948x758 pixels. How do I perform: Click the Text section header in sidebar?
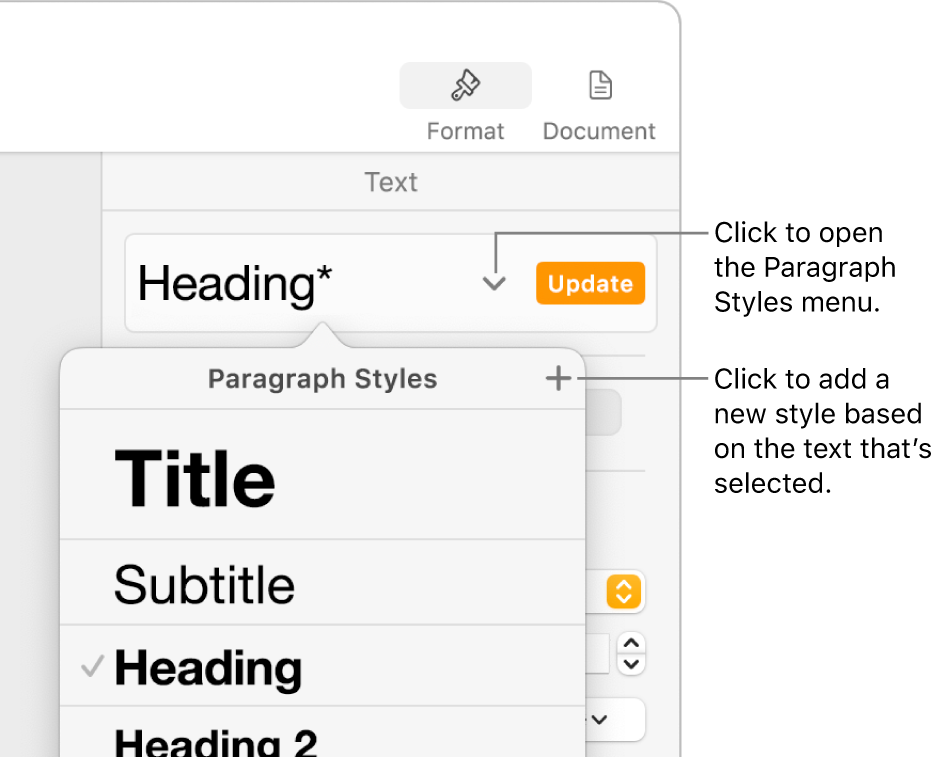[x=390, y=182]
